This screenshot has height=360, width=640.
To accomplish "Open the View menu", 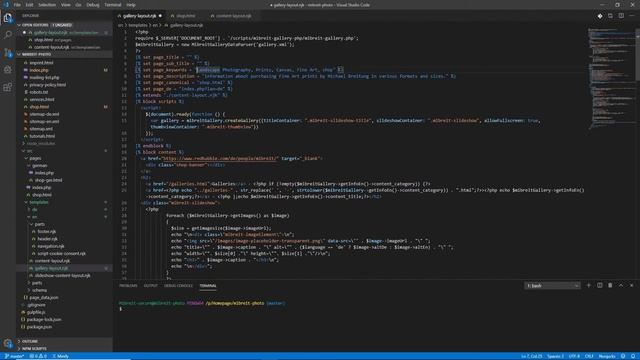I will (65, 5).
